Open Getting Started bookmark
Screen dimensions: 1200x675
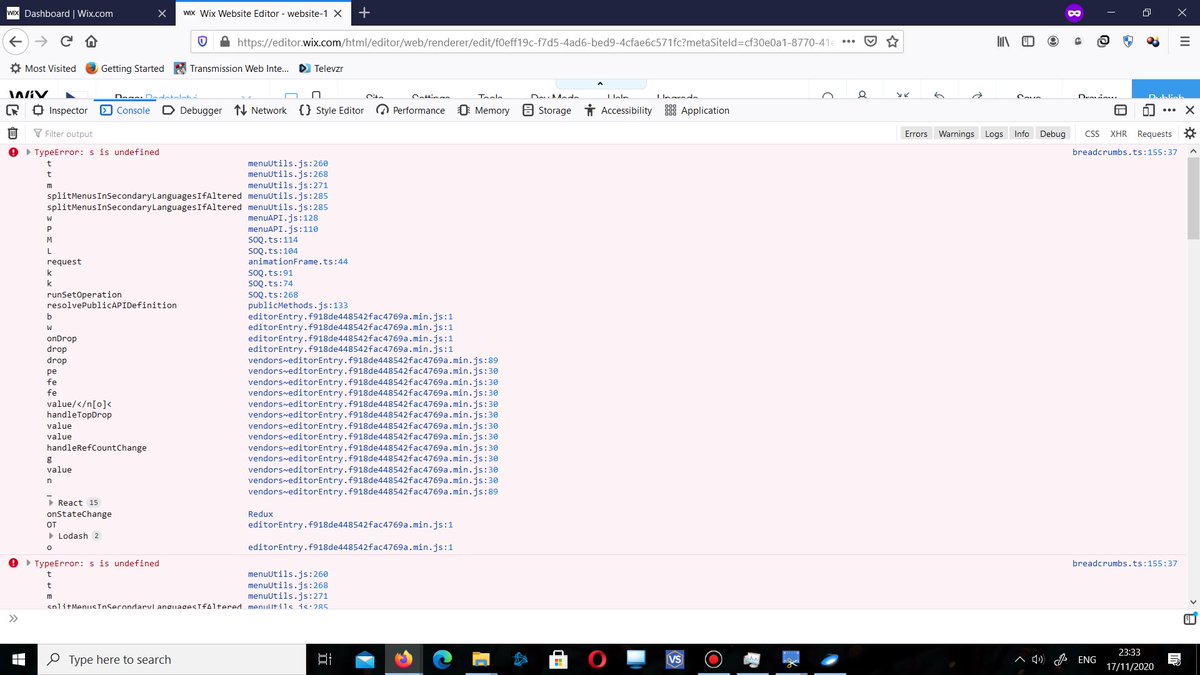(124, 68)
